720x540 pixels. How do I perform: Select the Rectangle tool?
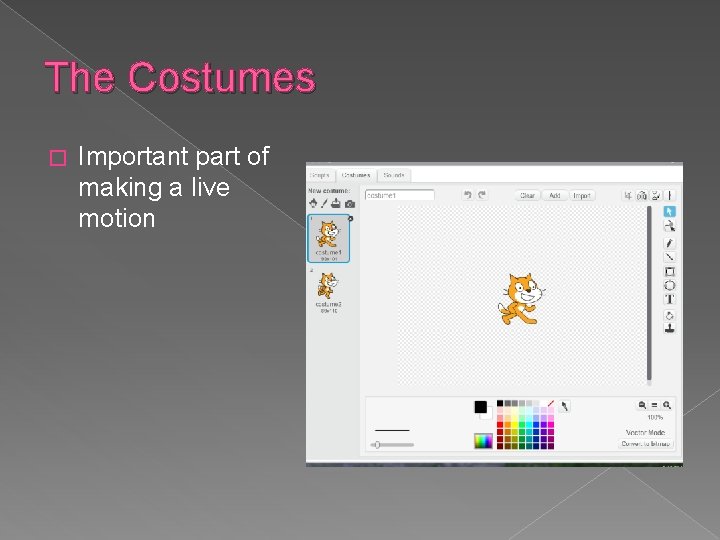669,271
